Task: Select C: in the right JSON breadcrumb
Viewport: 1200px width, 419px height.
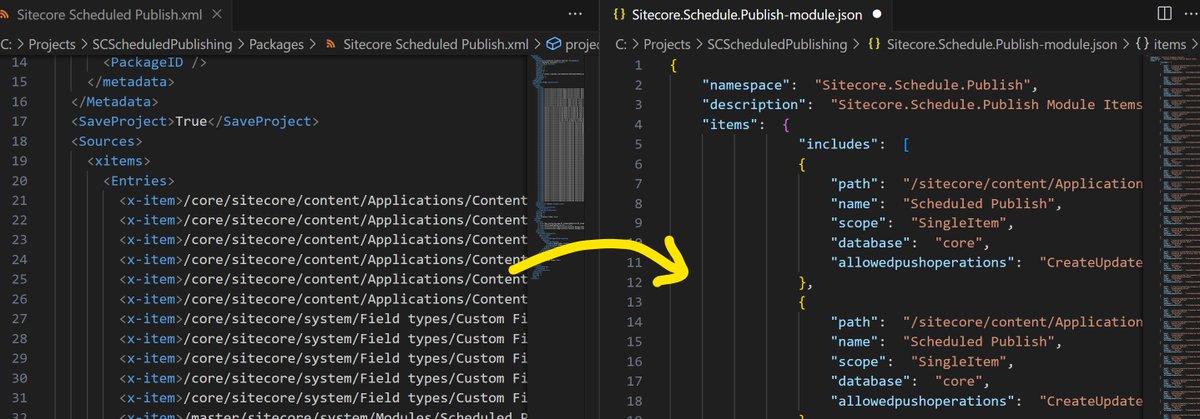Action: (x=621, y=44)
